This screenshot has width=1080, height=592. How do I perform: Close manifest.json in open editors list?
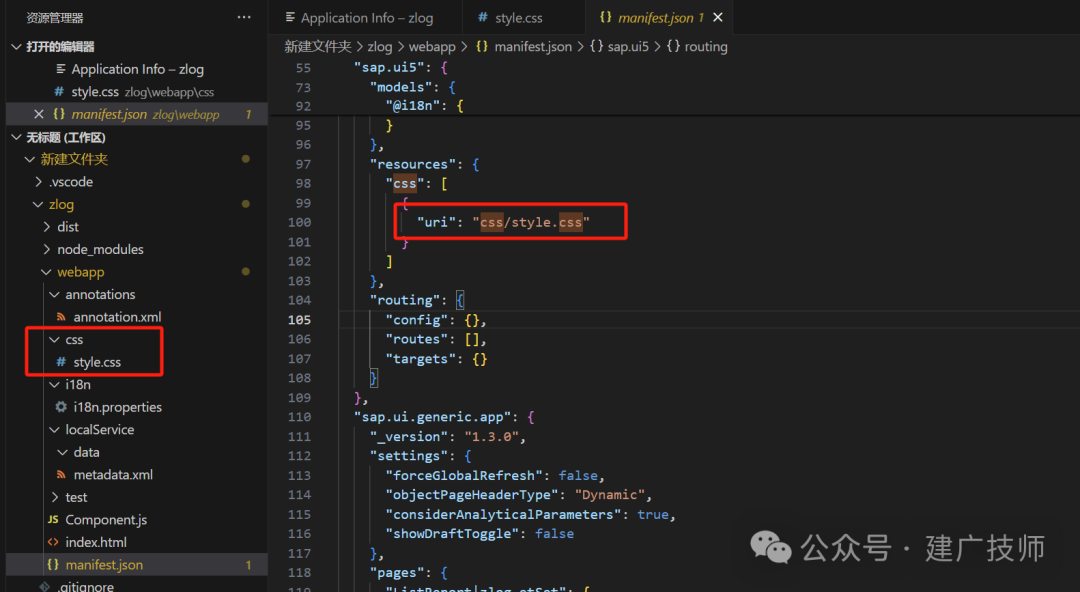click(x=39, y=114)
